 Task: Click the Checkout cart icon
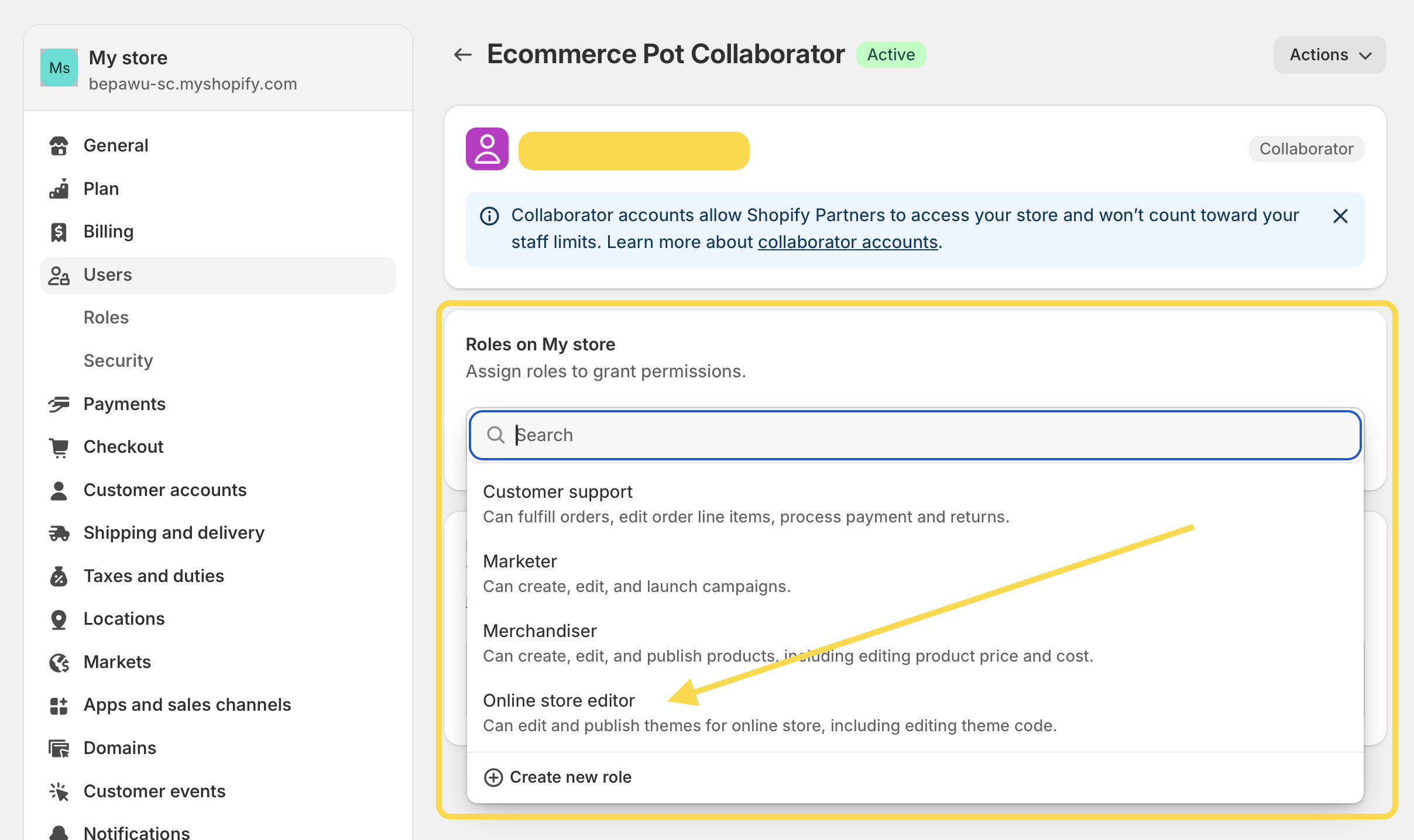(59, 447)
